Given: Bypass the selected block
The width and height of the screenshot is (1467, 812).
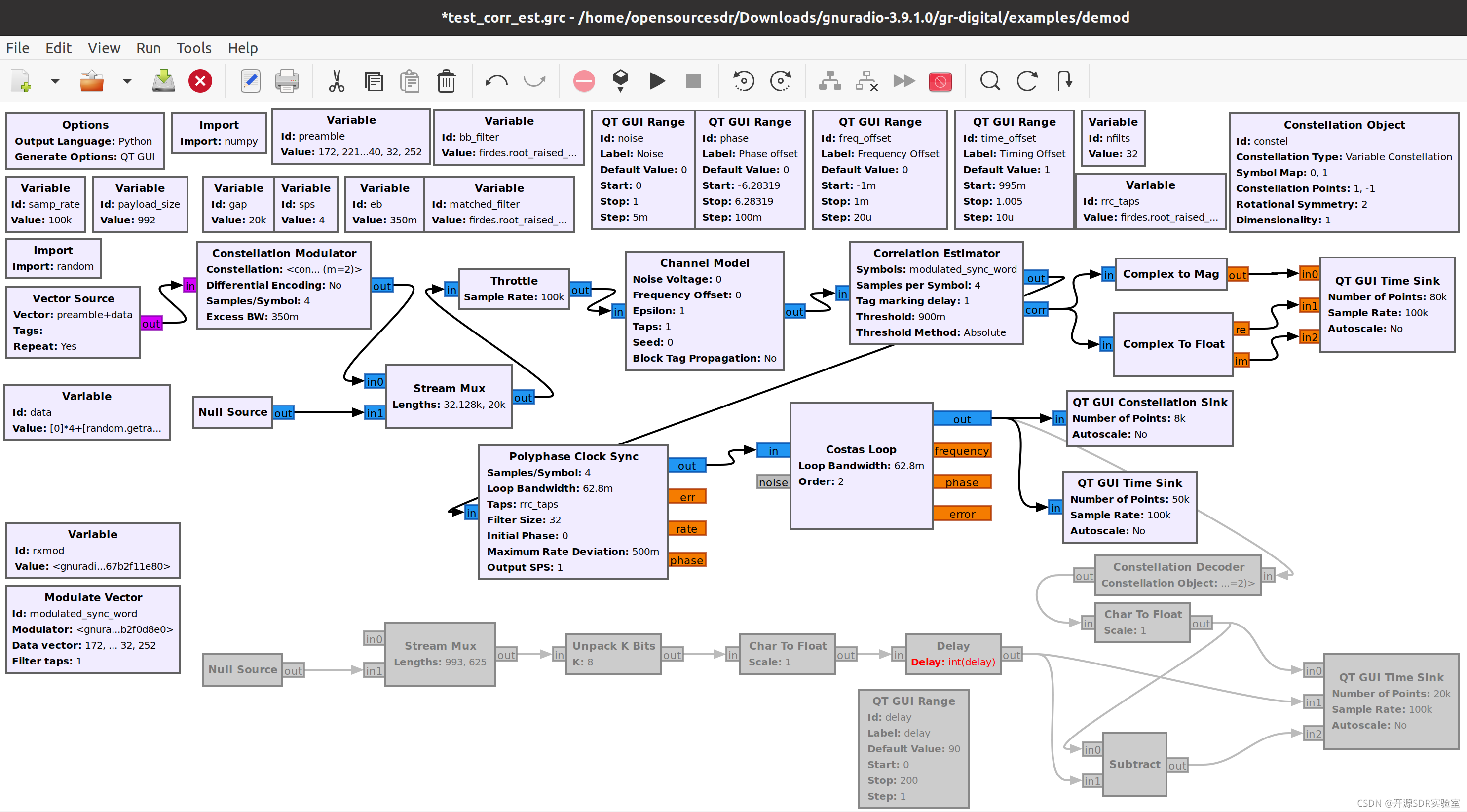Looking at the screenshot, I should (x=904, y=81).
